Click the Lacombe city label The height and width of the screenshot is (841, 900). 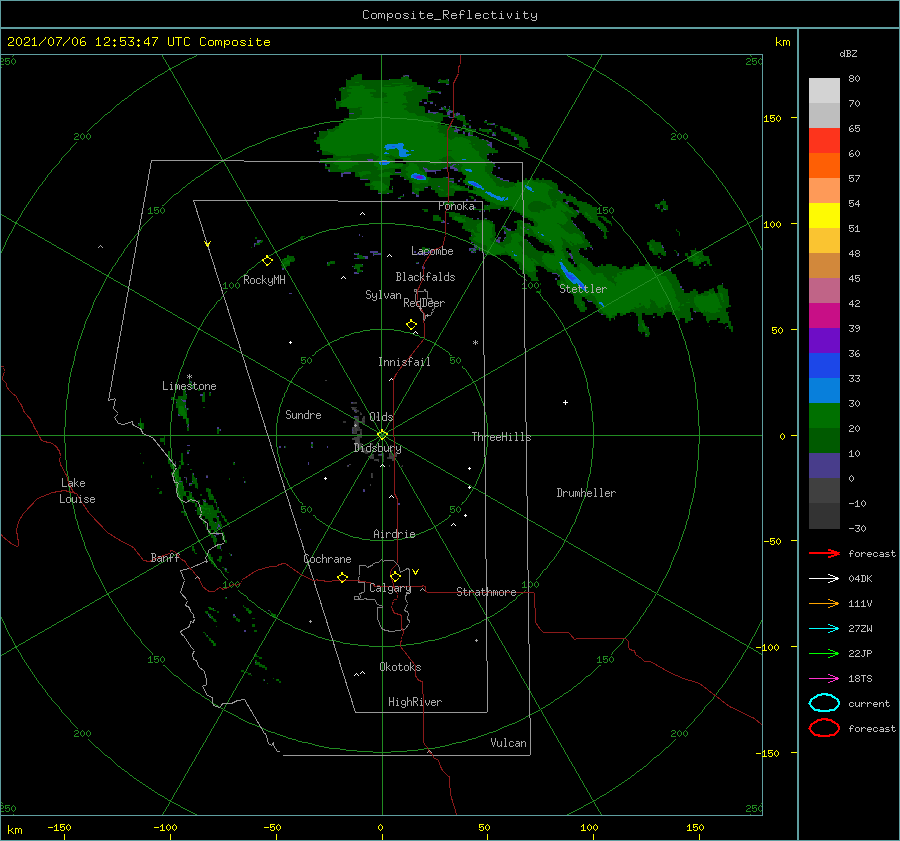click(x=432, y=251)
